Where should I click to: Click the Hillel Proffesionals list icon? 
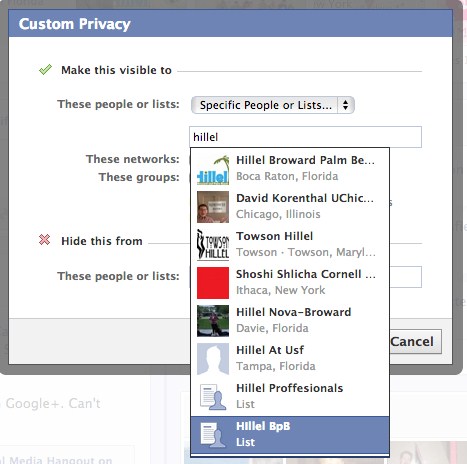(x=213, y=397)
